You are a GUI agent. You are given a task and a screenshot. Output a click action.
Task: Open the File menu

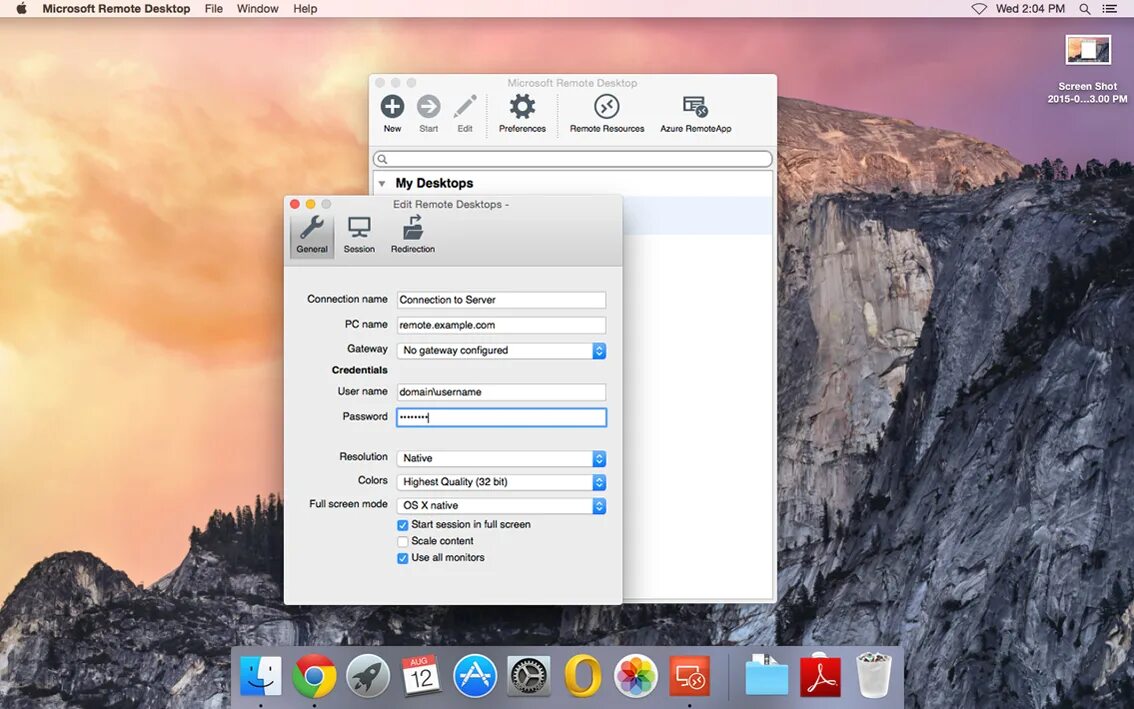[213, 9]
